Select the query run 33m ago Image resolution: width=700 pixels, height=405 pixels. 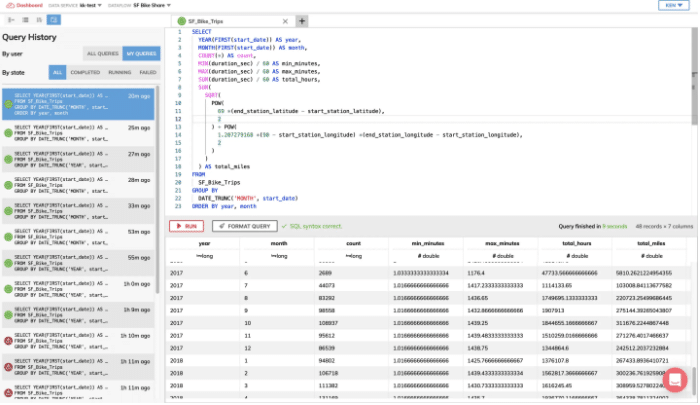[78, 211]
